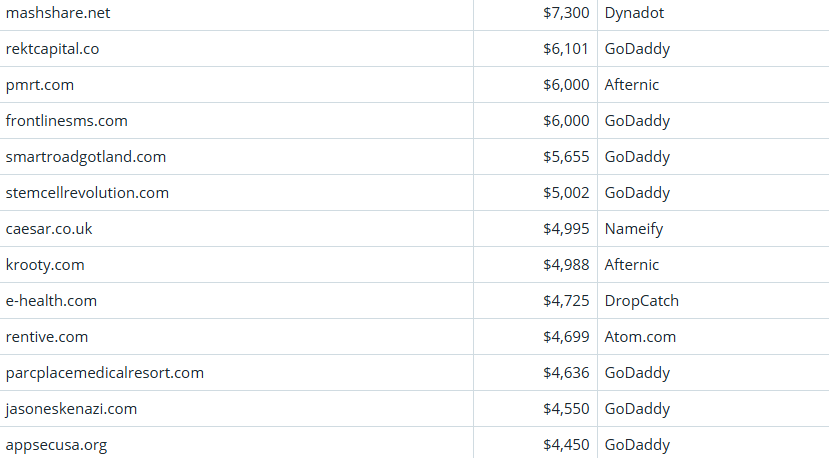This screenshot has width=829, height=458.
Task: Click rentive.com in the table
Action: click(x=47, y=337)
